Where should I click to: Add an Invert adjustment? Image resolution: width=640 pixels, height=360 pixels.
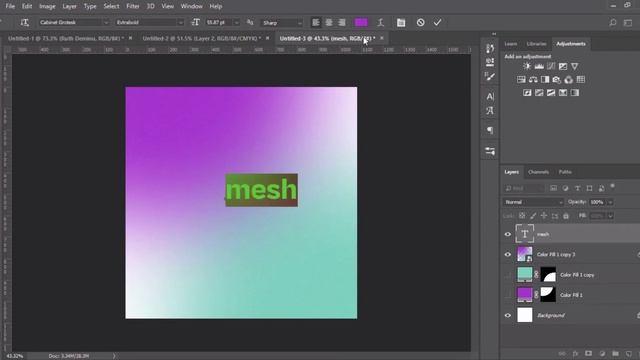click(x=527, y=93)
